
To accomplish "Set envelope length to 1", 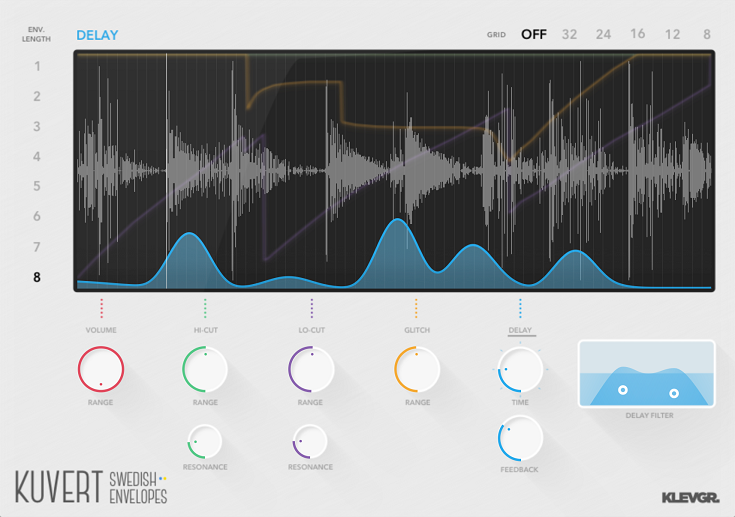I will 37,66.
